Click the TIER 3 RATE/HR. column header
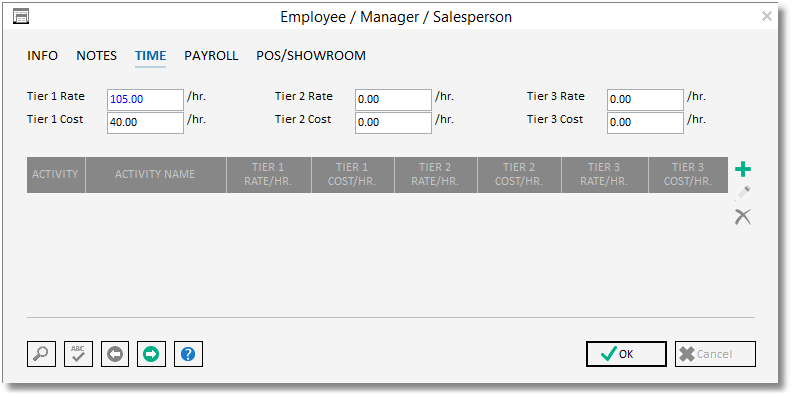Screen dimensions: 792x397 click(x=605, y=175)
